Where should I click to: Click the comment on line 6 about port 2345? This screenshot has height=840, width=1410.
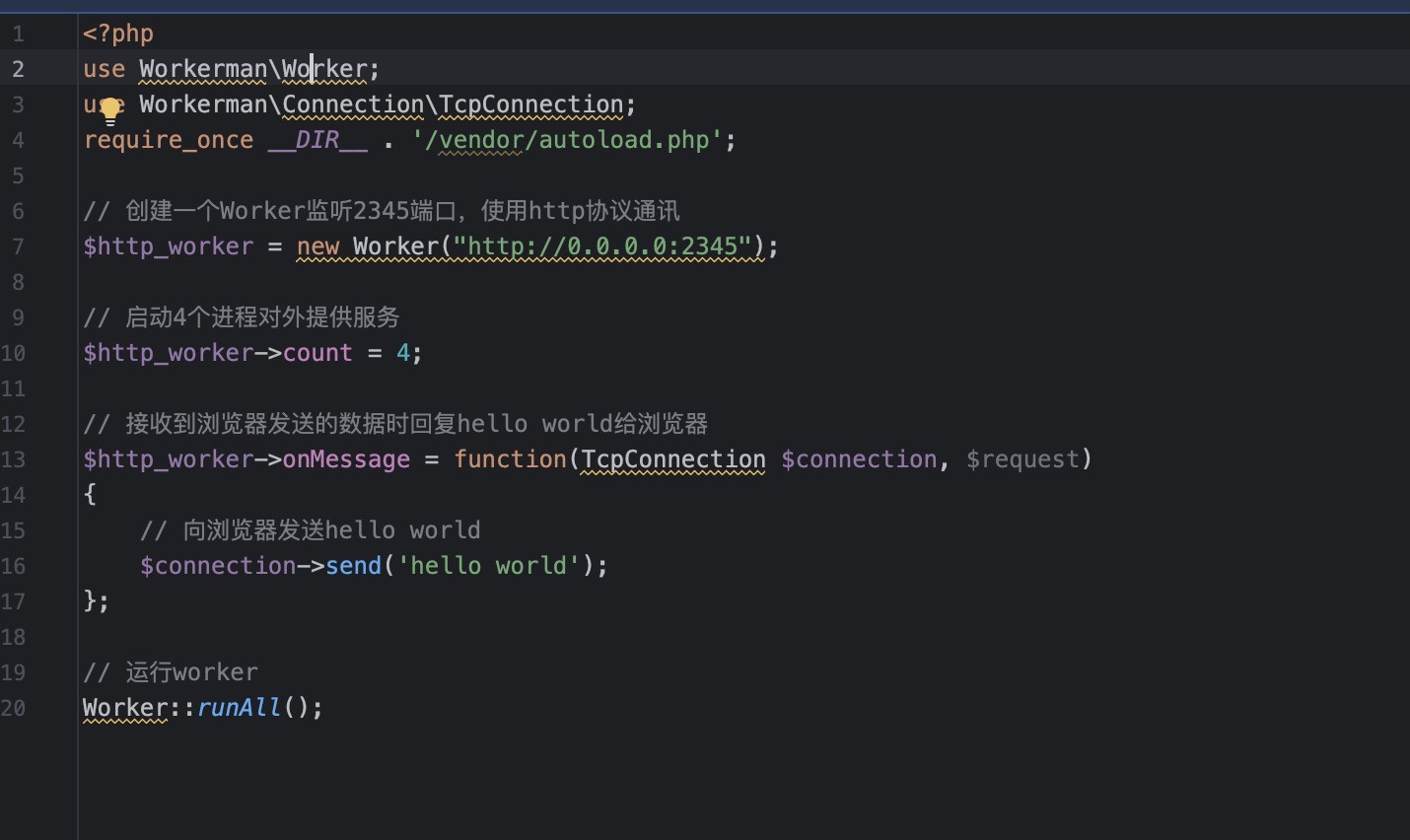381,211
